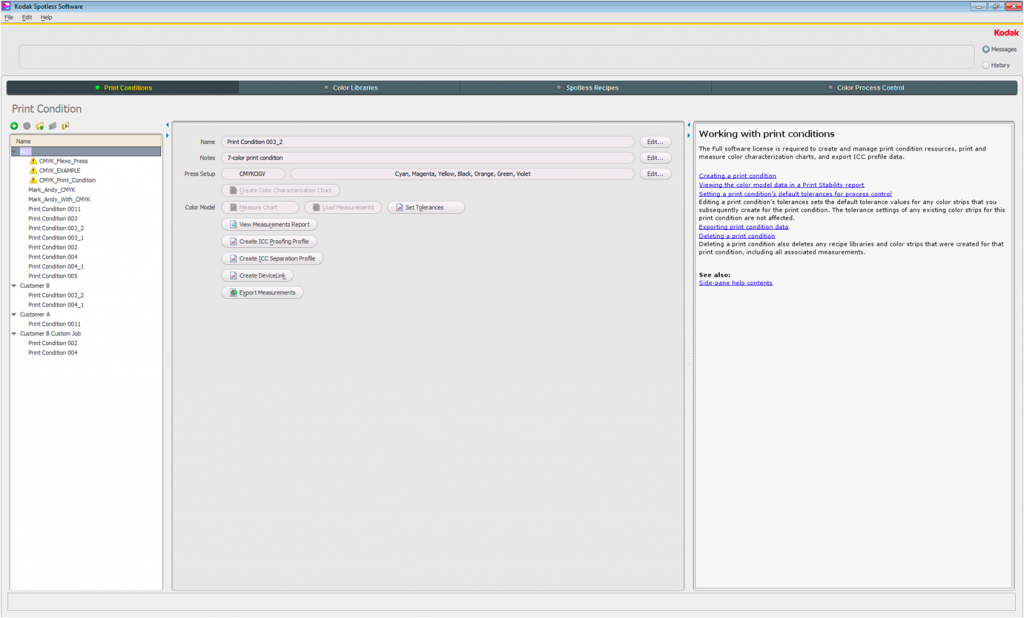Click the left-pointing arrow beside the condition list
The width and height of the screenshot is (1024, 618).
[167, 125]
